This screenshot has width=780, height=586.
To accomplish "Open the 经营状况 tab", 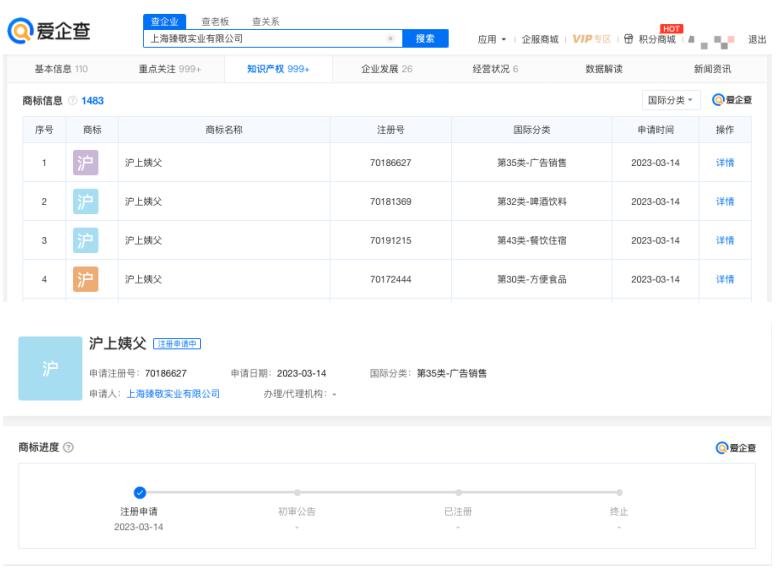I will coord(495,69).
